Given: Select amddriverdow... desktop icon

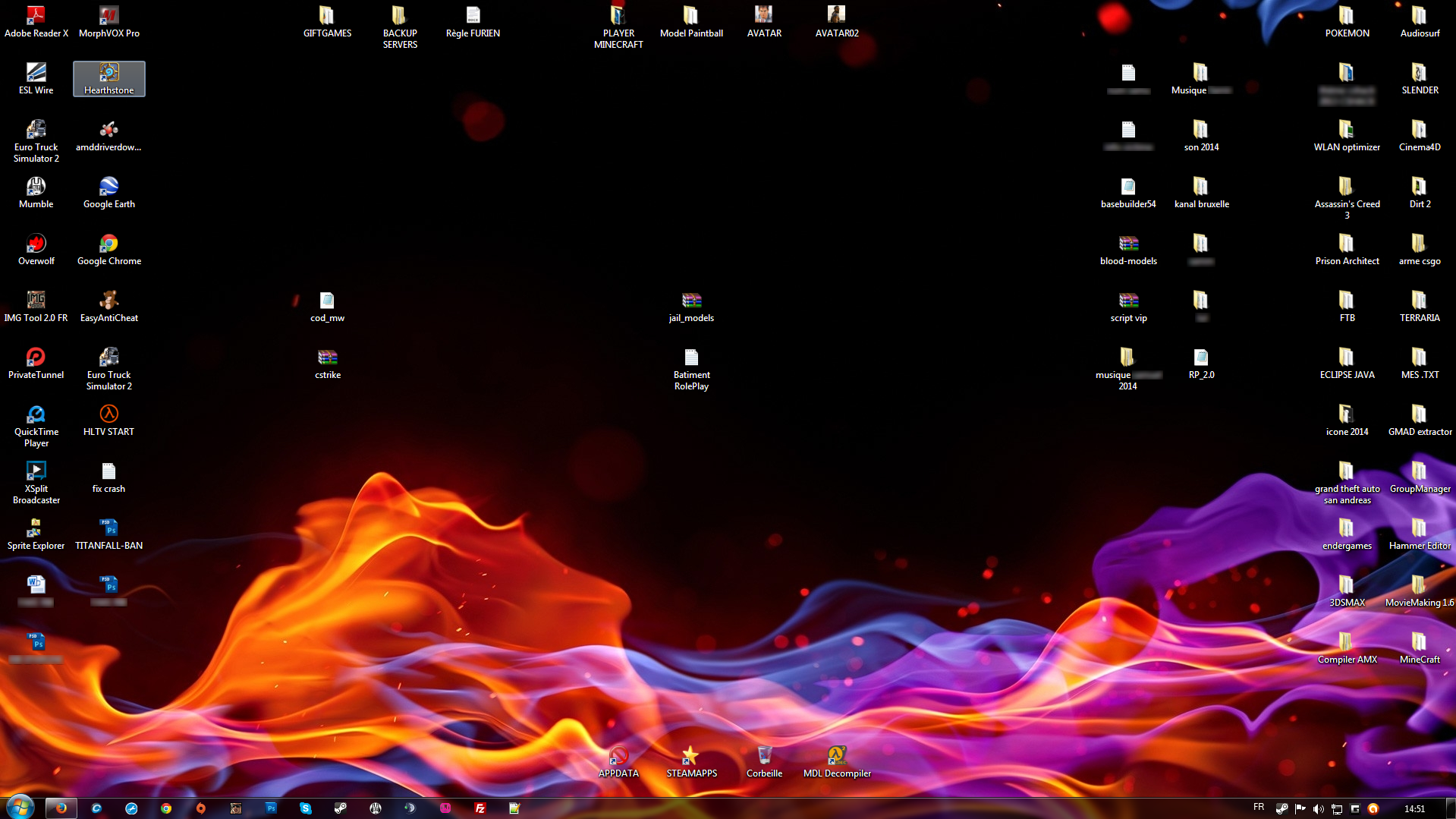Looking at the screenshot, I should click(x=108, y=135).
